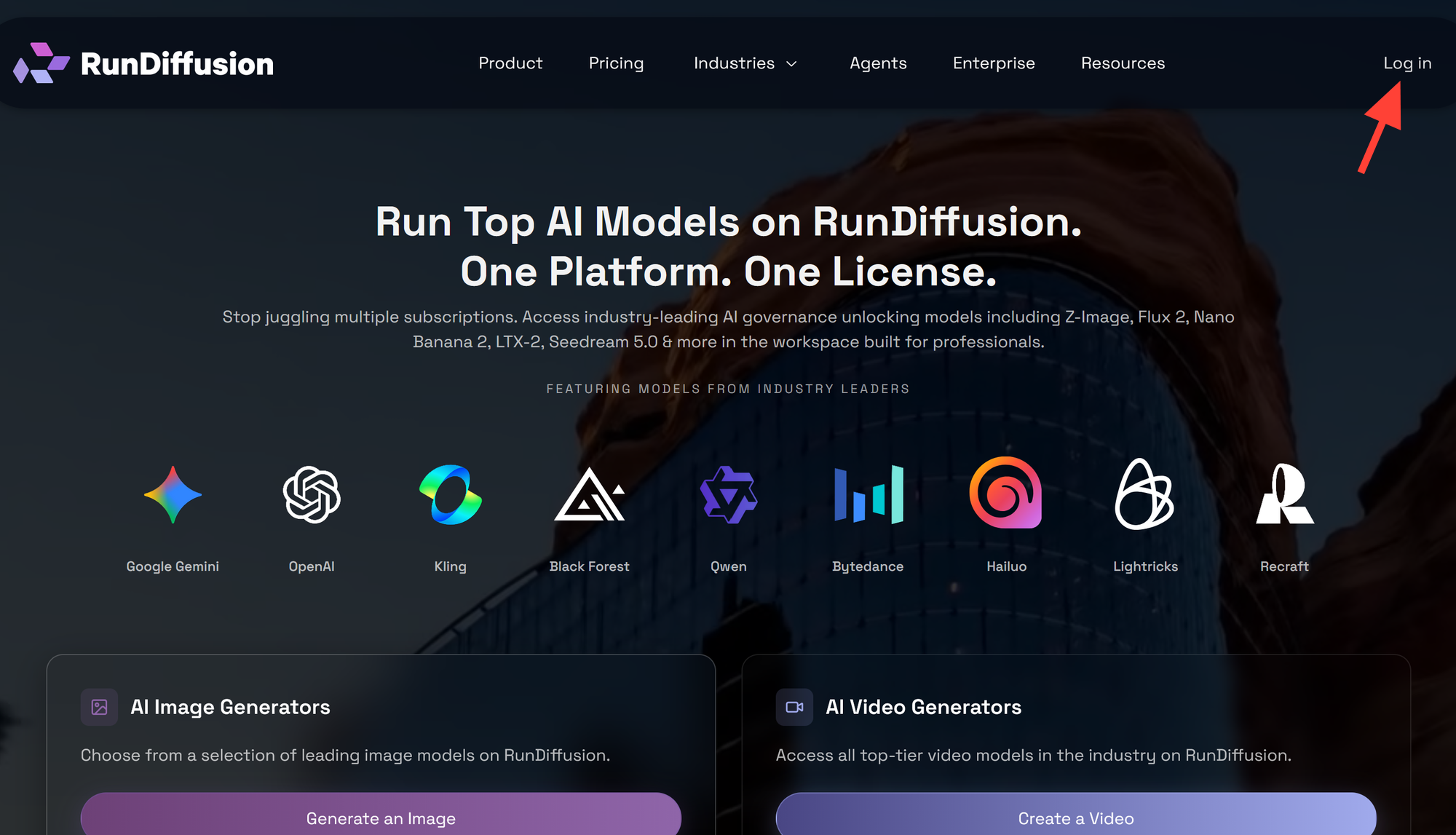The image size is (1456, 835).
Task: Click the AI Video Generators camera icon
Action: click(794, 707)
